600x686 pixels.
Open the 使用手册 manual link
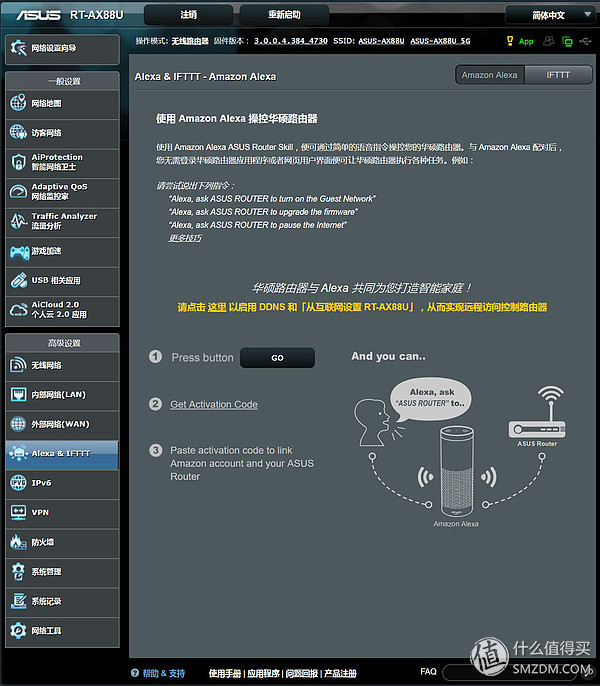pyautogui.click(x=225, y=673)
